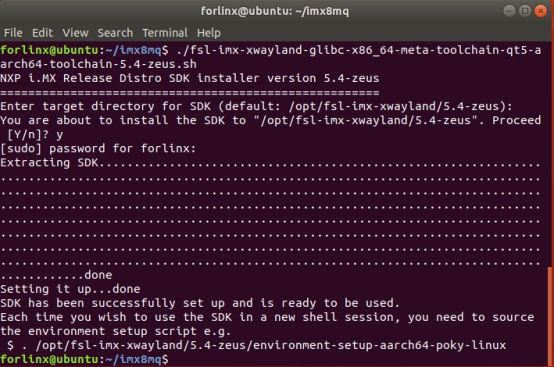Maximize the terminal window

[525, 11]
